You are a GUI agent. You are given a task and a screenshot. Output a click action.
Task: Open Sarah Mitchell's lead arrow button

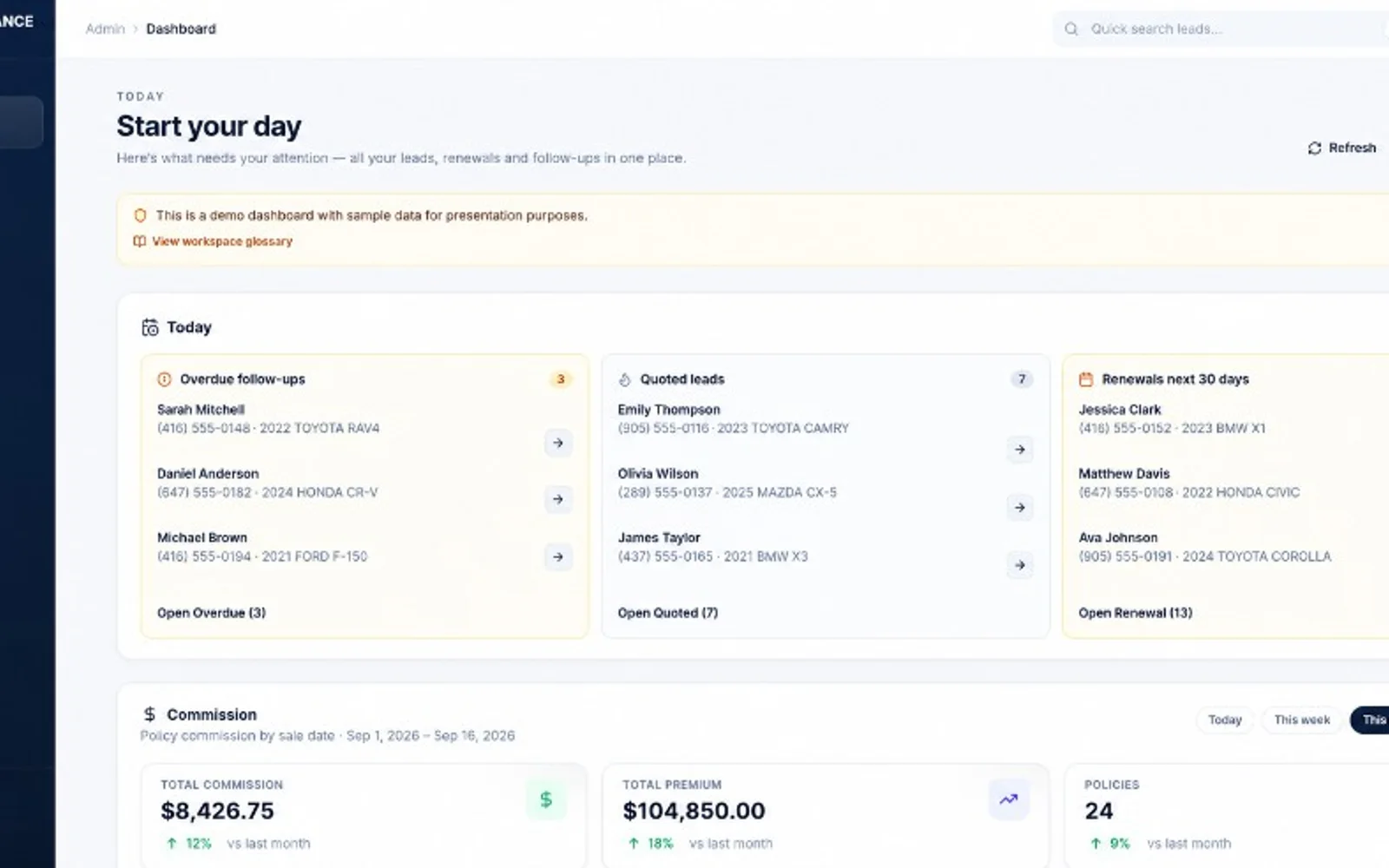[x=558, y=443]
